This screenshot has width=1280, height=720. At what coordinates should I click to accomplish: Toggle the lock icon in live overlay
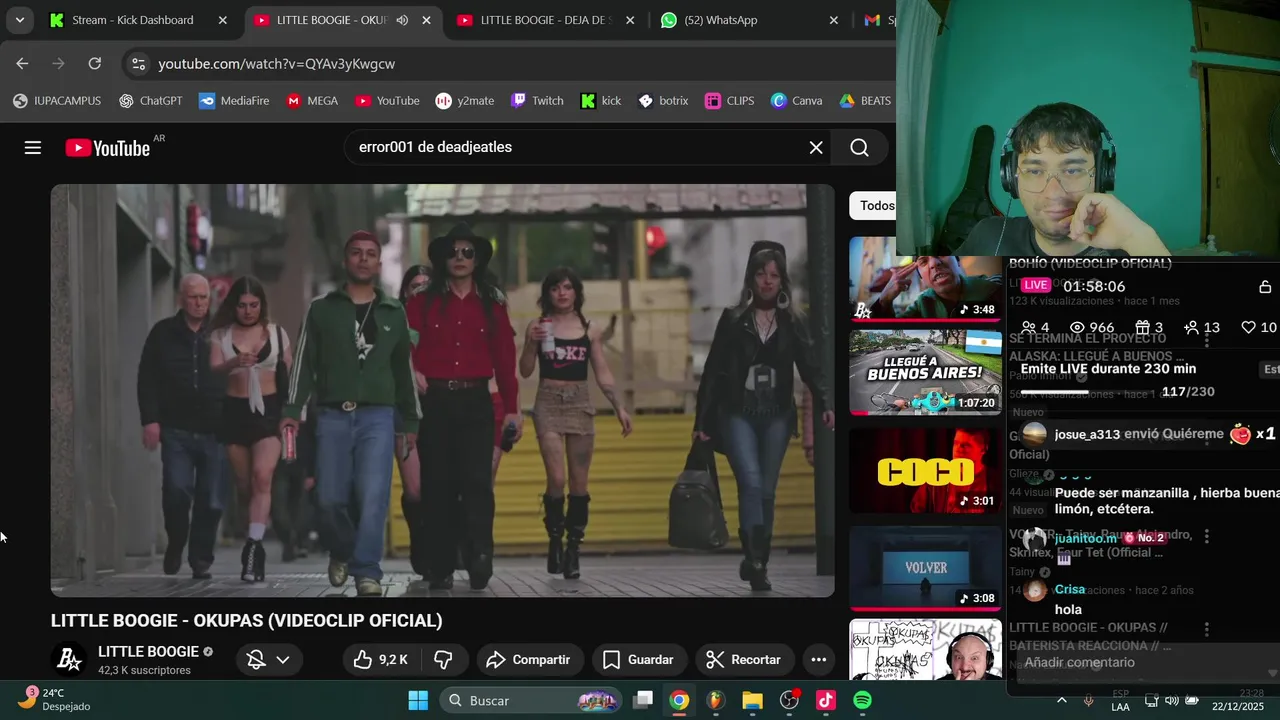(x=1265, y=287)
